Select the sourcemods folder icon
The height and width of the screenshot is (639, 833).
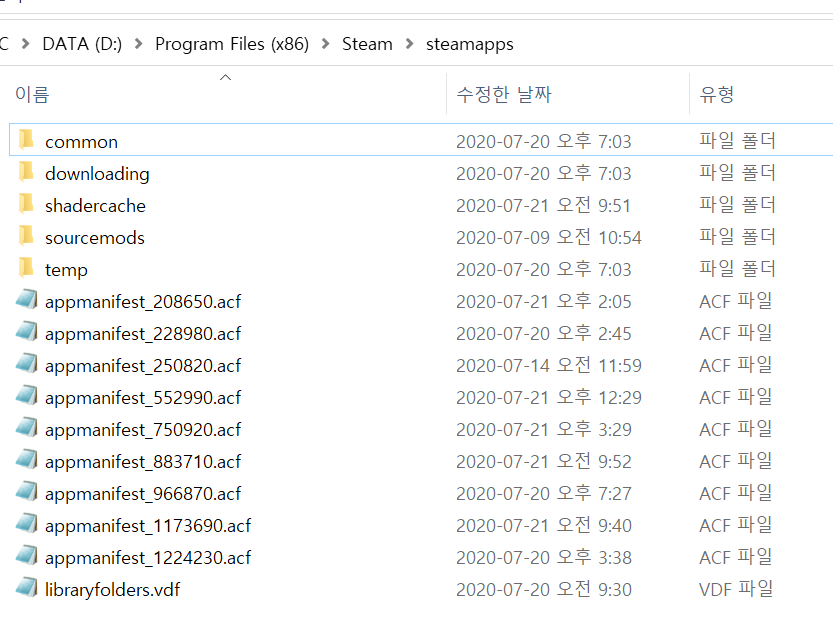point(26,235)
